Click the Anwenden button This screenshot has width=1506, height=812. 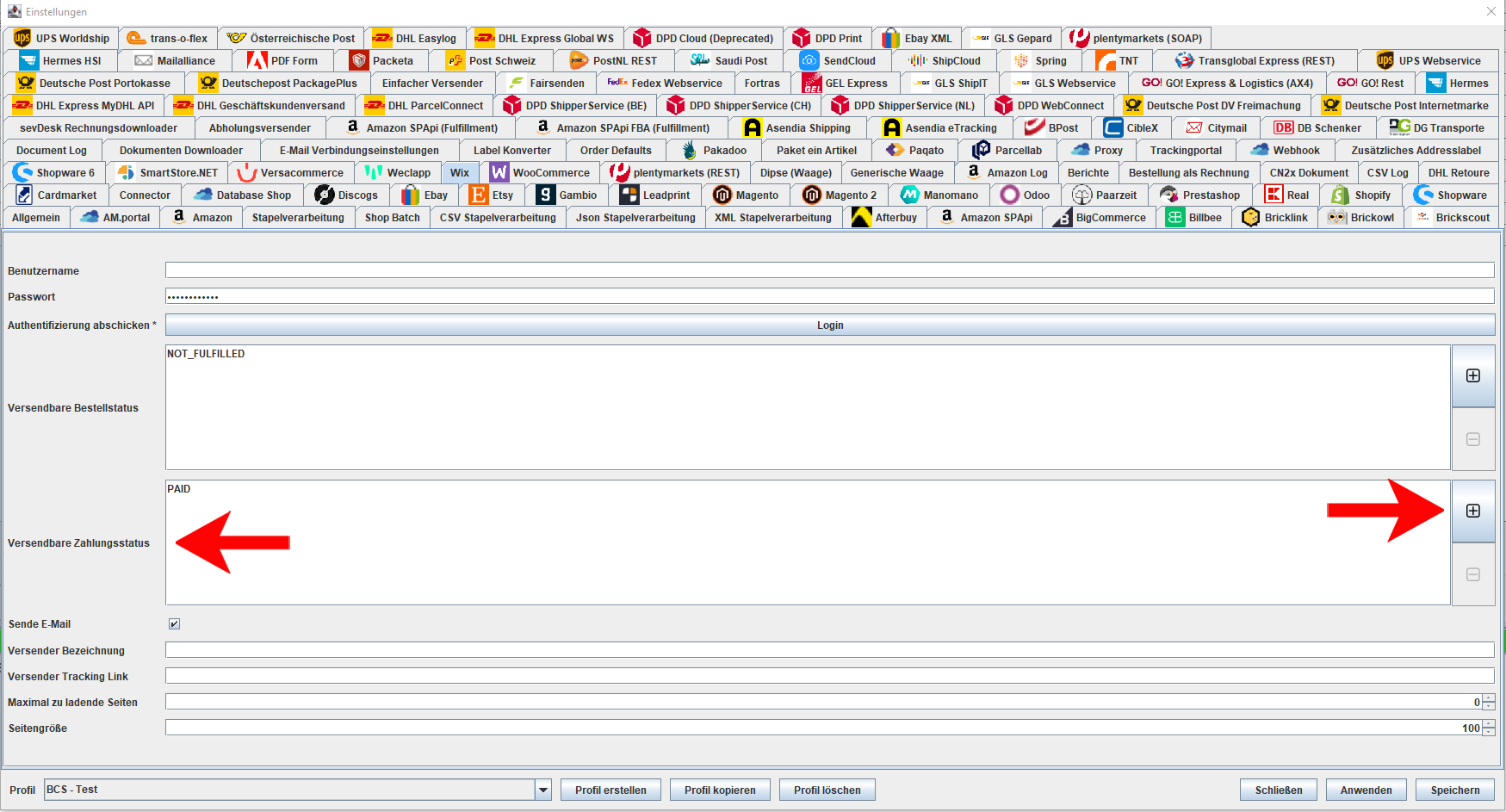pos(1366,790)
